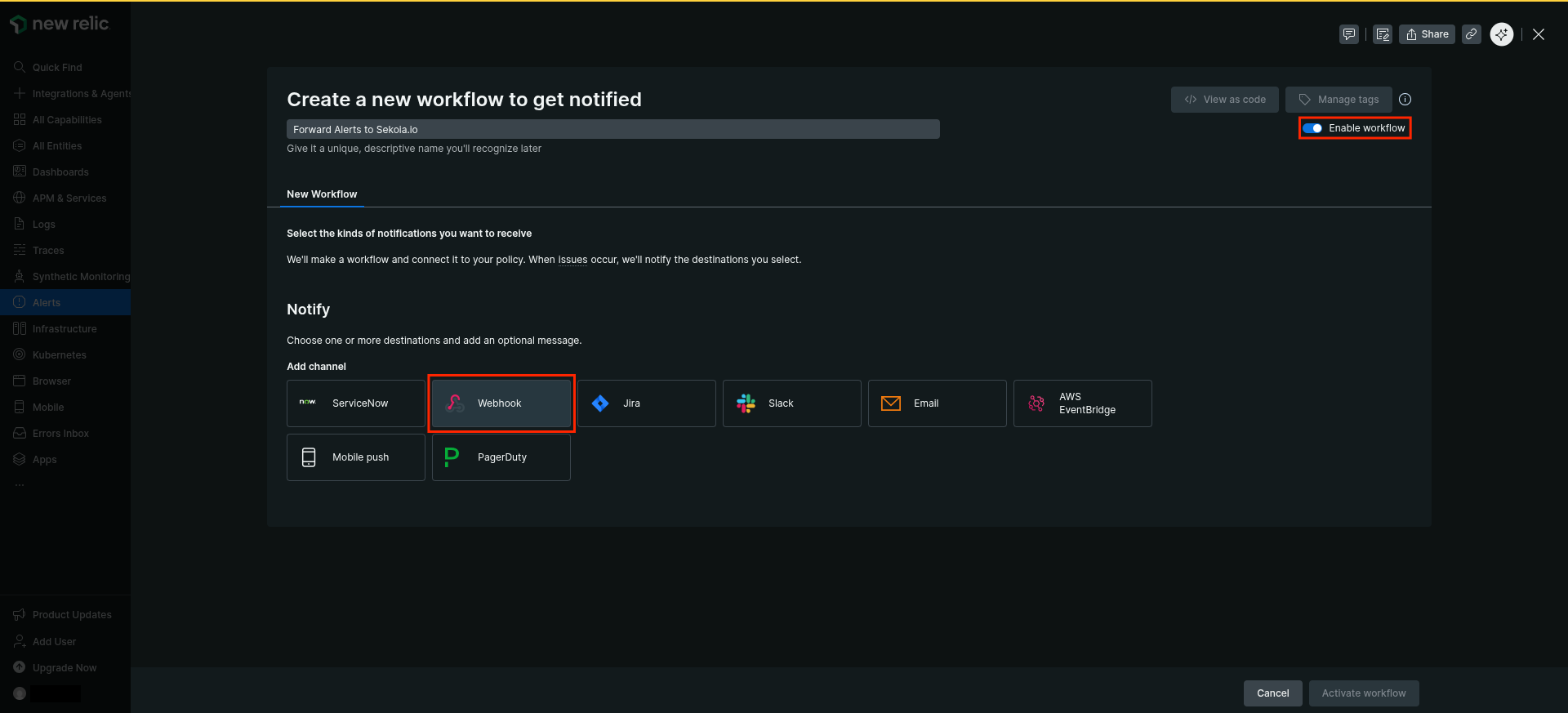Click Infrastructure sidebar icon
The width and height of the screenshot is (1568, 713).
pos(20,328)
